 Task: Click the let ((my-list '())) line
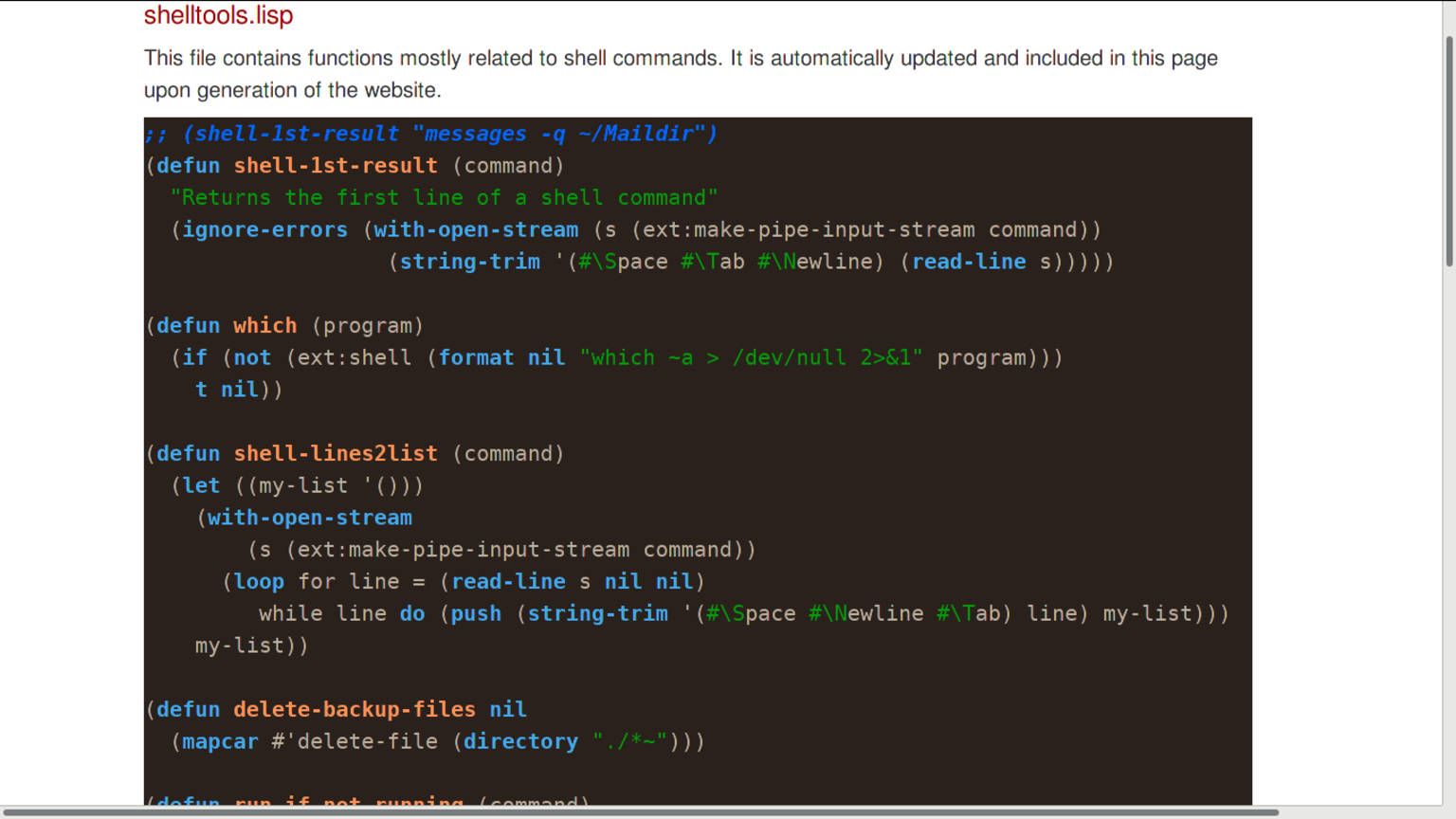(297, 486)
